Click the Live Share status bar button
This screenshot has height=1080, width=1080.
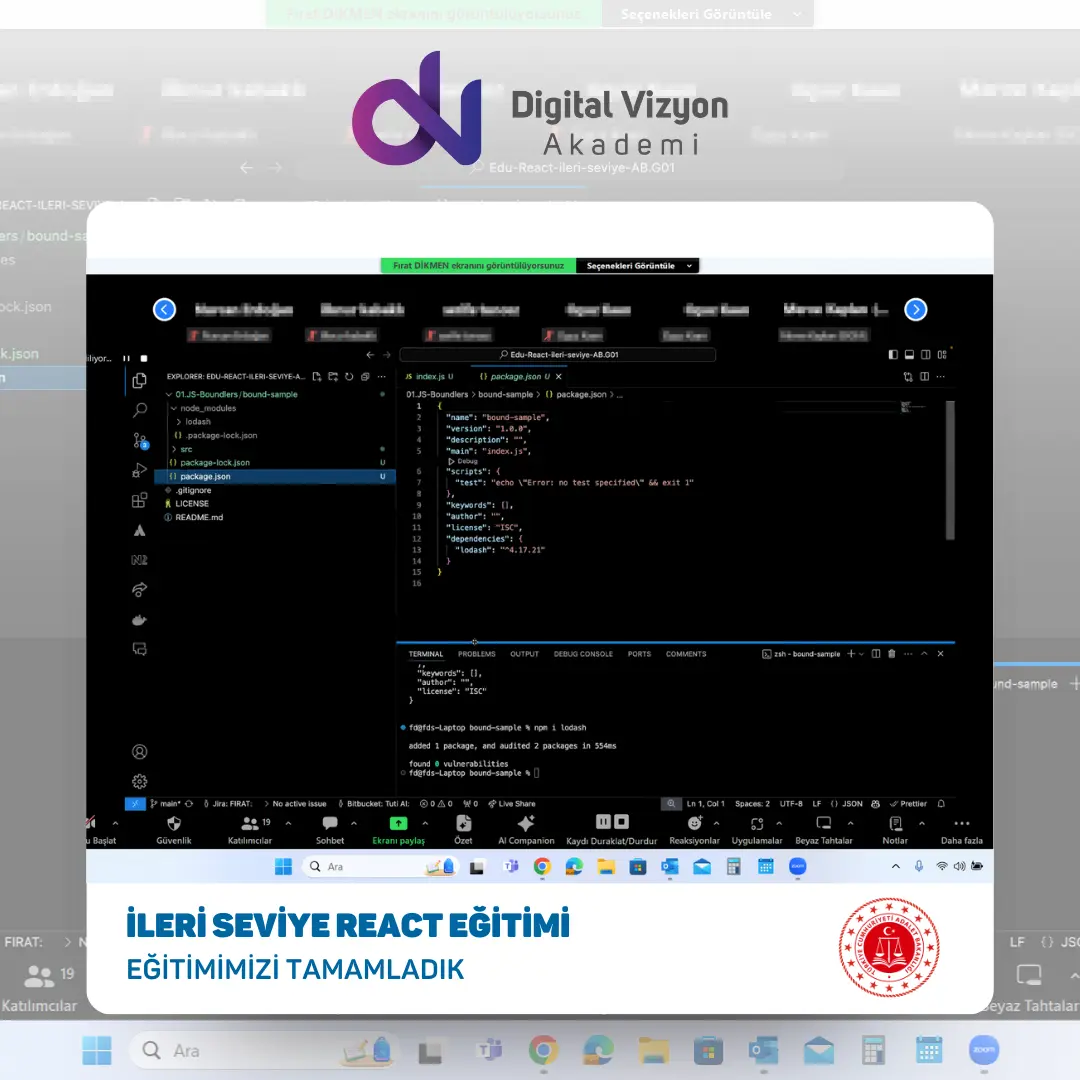tap(512, 804)
